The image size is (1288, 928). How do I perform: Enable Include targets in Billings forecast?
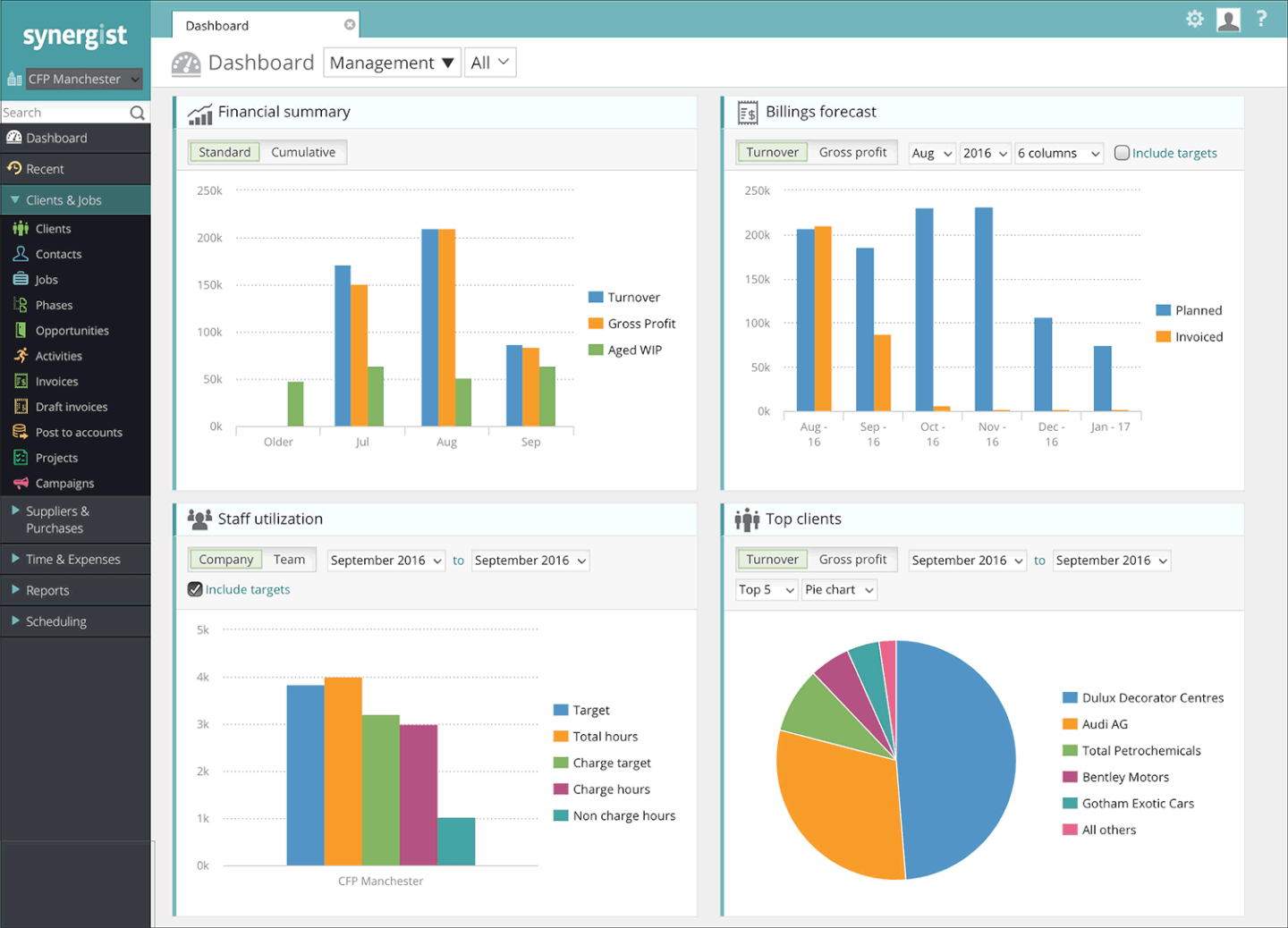tap(1122, 153)
